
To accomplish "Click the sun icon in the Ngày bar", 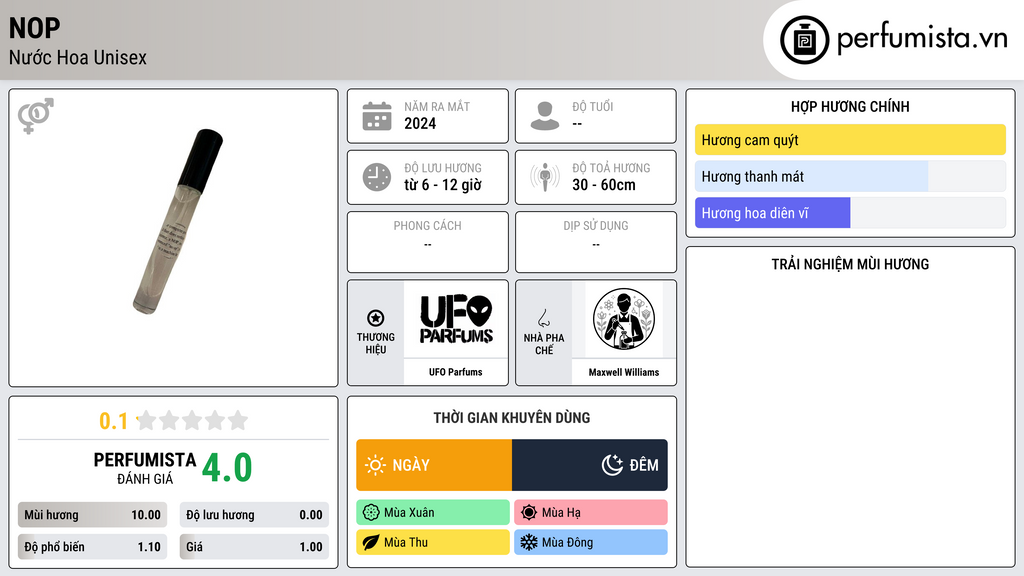I will [376, 465].
